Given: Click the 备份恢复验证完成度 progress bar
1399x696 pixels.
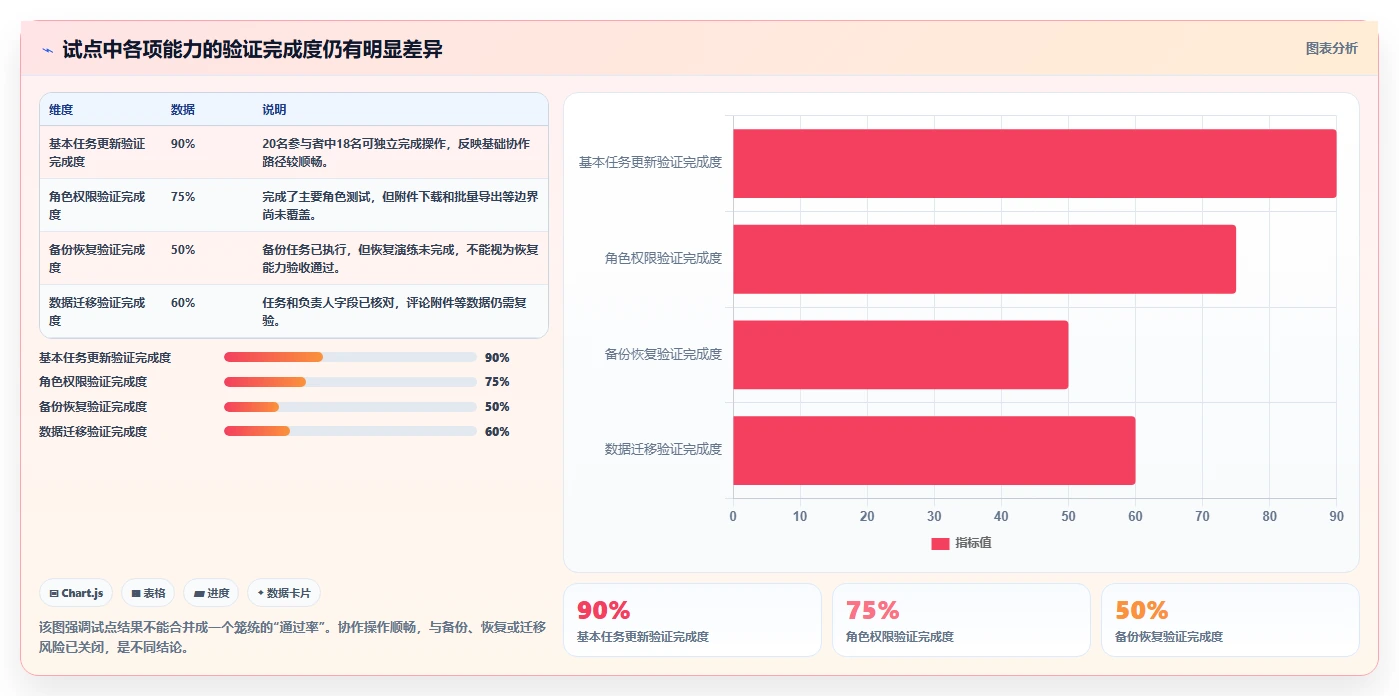Looking at the screenshot, I should [350, 407].
